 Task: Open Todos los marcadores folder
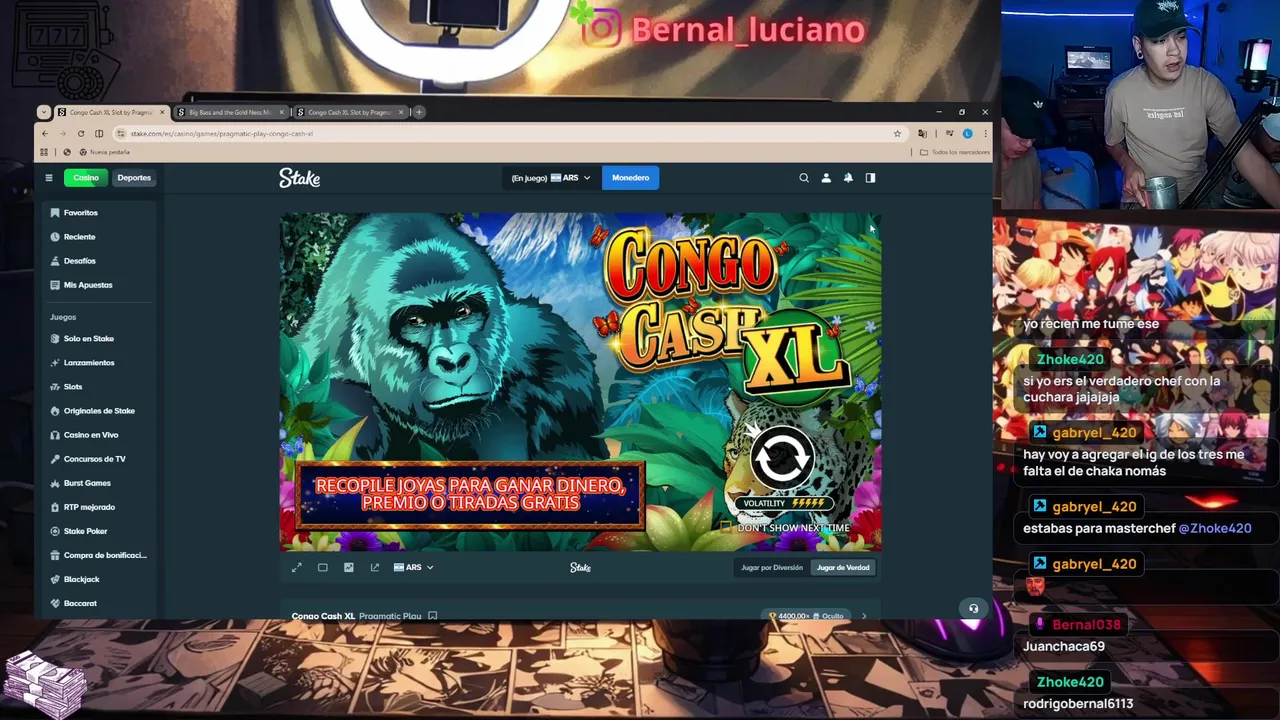coord(954,152)
